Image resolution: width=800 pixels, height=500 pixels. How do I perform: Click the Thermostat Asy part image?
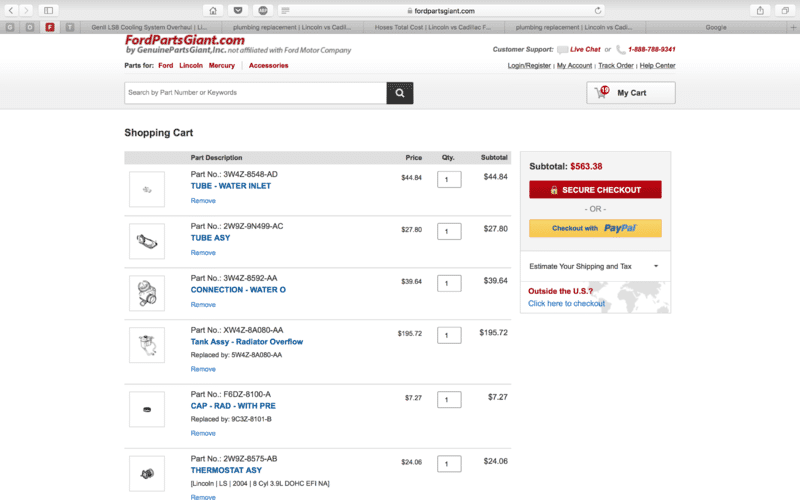click(147, 472)
